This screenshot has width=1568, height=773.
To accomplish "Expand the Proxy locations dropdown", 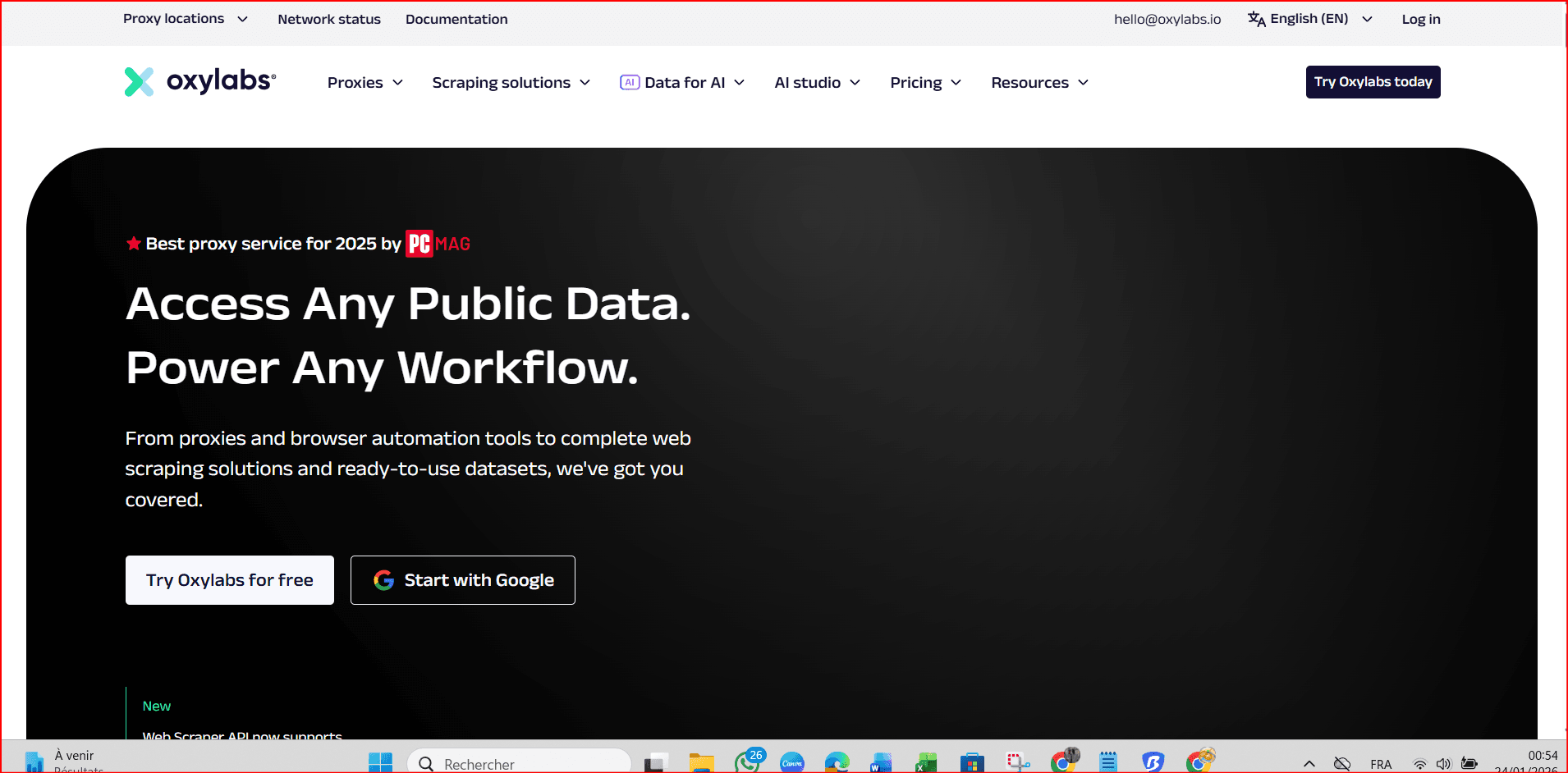I will pyautogui.click(x=186, y=19).
